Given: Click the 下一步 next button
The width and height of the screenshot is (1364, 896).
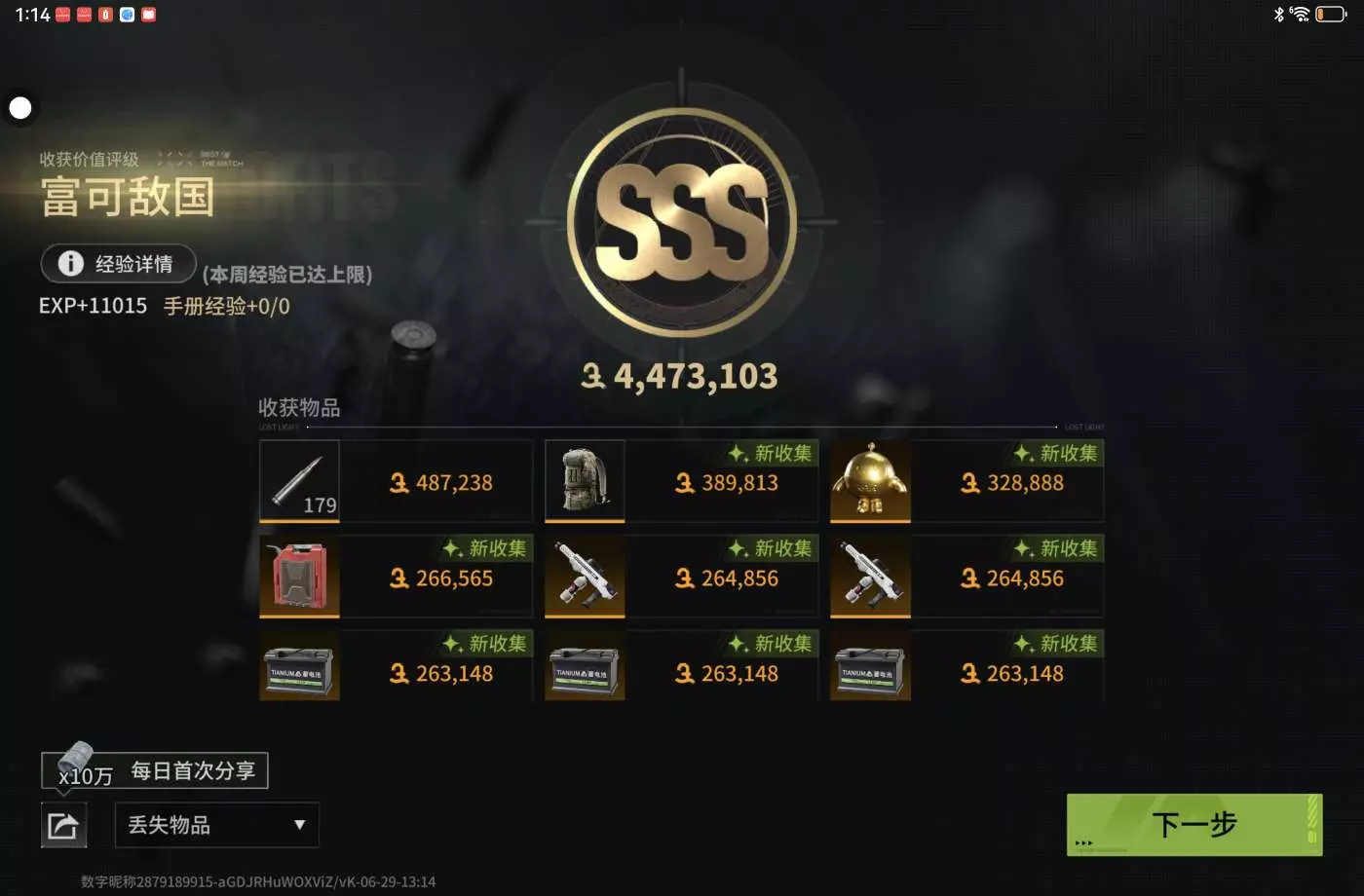Looking at the screenshot, I should [1194, 825].
